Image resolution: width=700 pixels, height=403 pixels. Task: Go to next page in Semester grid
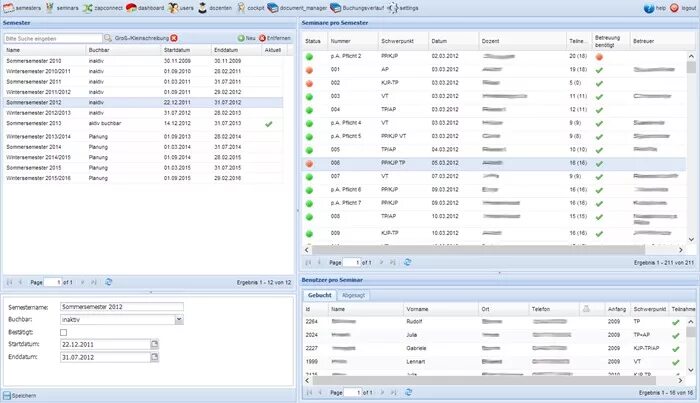tap(83, 282)
